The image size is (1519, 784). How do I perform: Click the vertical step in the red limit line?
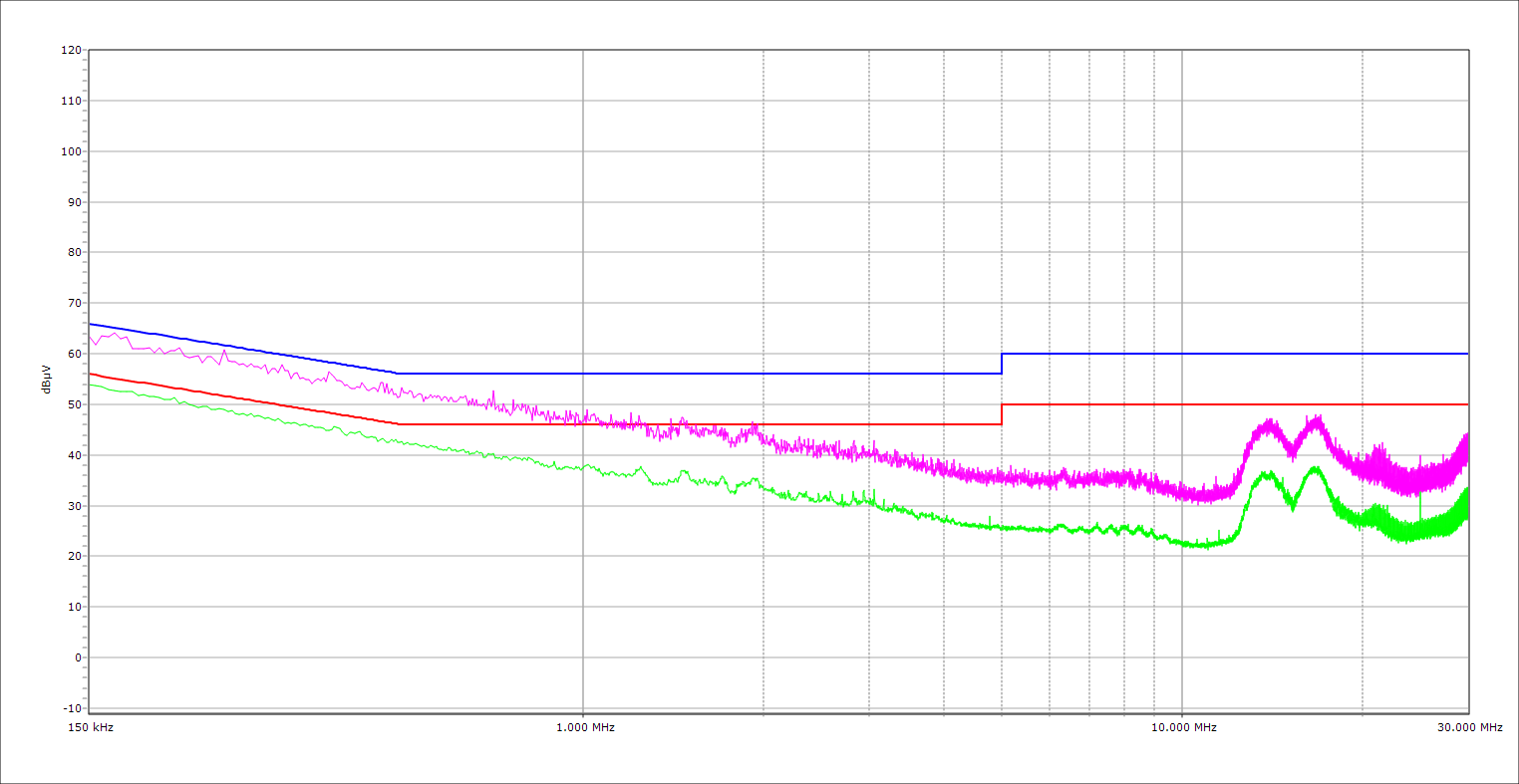click(x=1002, y=414)
